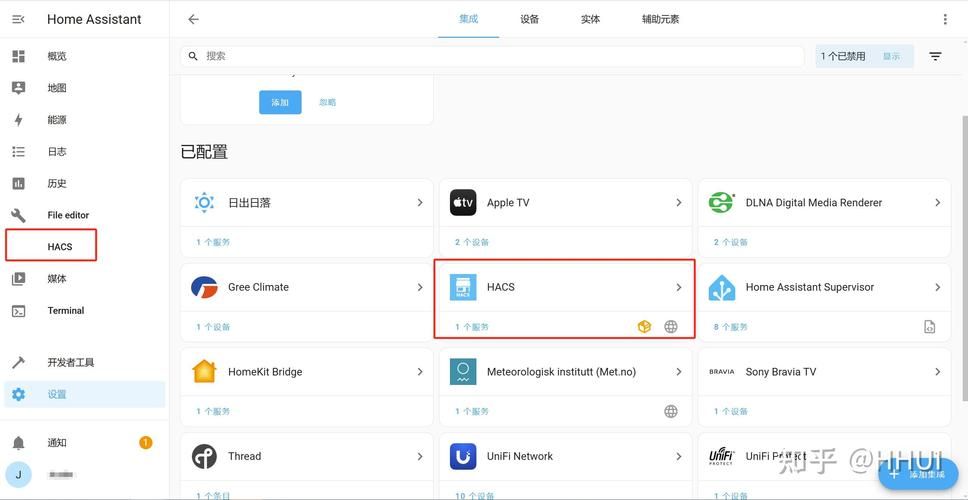This screenshot has height=500, width=968.
Task: Open the user profile avatar J
Action: [x=19, y=474]
